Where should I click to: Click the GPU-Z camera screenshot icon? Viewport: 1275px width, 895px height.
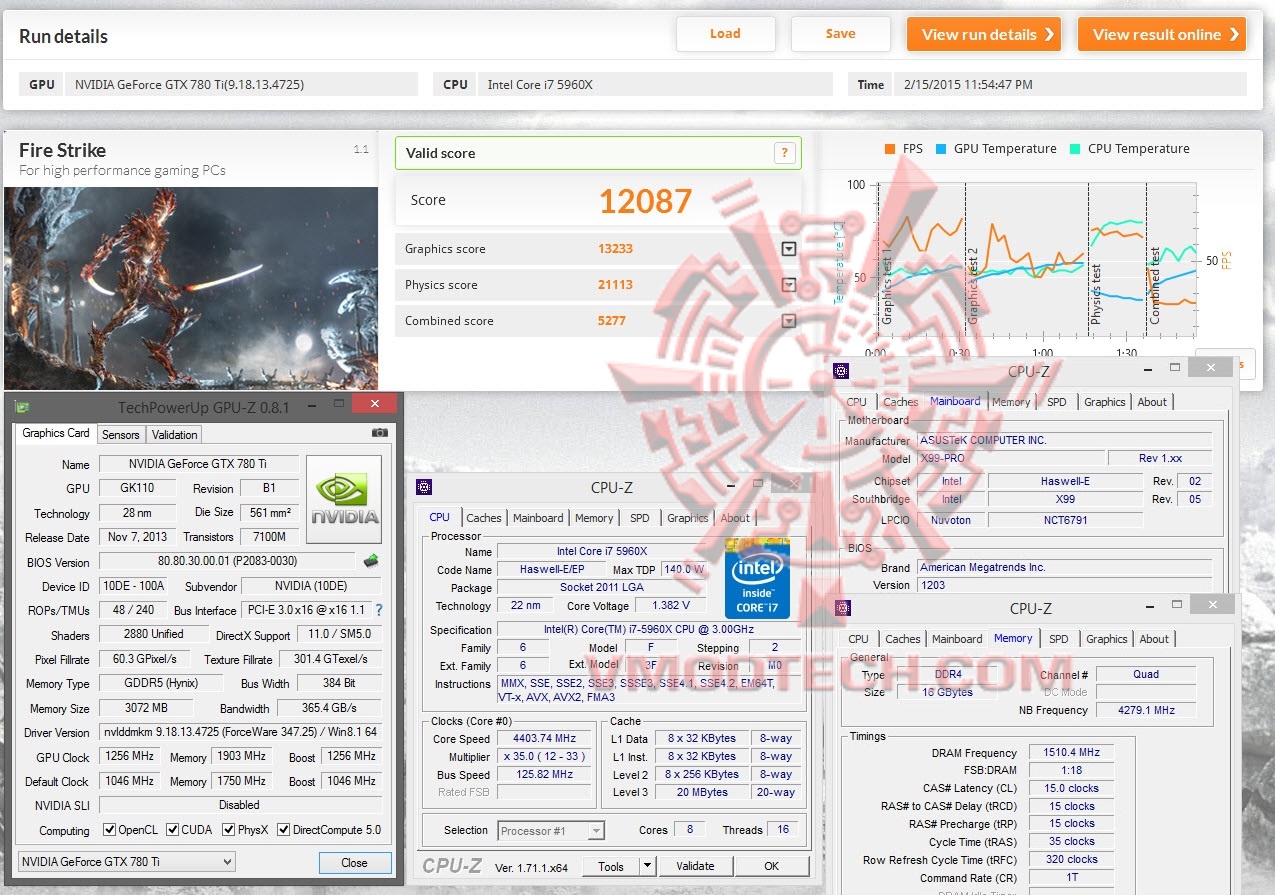(x=378, y=430)
